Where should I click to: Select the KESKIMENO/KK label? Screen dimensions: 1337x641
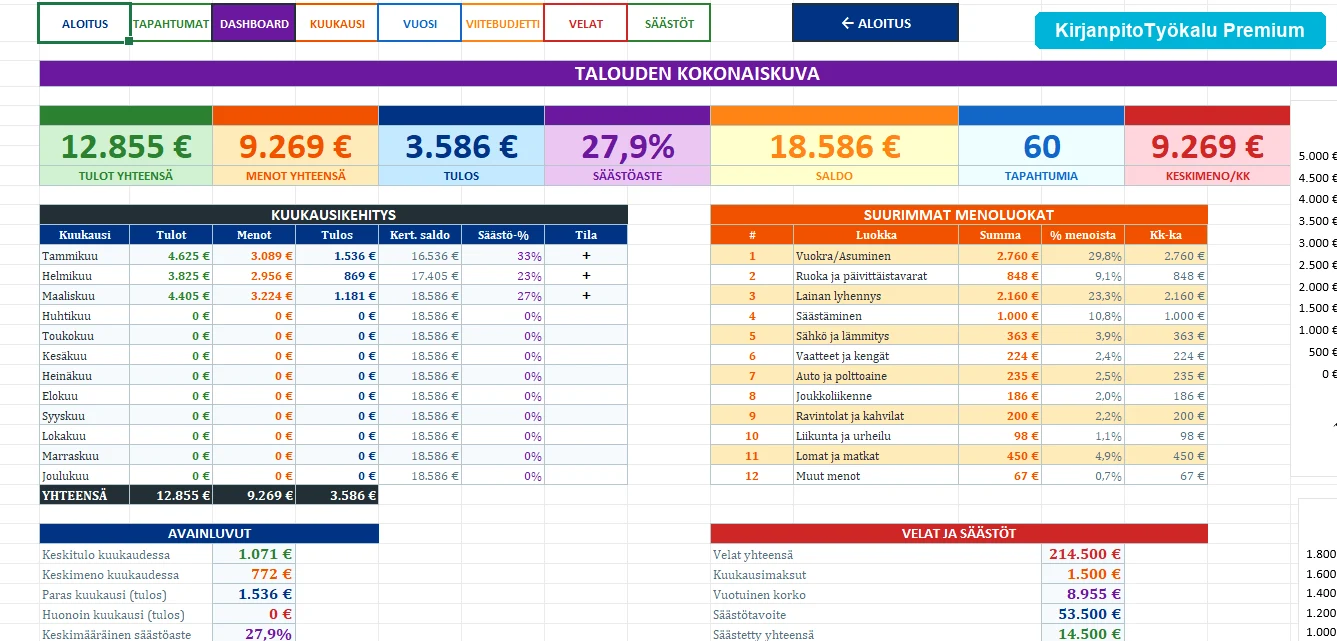pos(1207,176)
